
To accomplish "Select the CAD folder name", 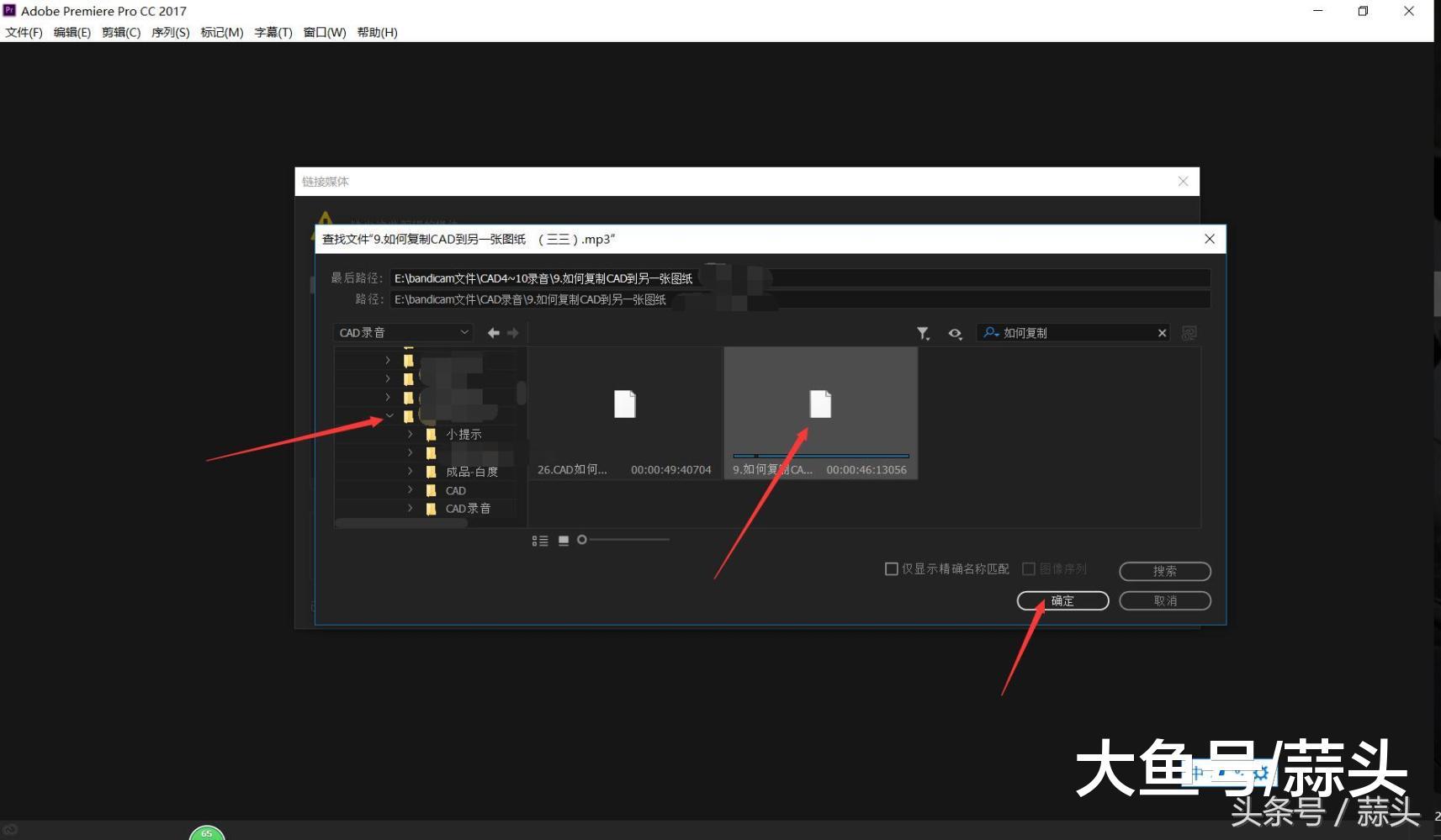I will (x=456, y=490).
